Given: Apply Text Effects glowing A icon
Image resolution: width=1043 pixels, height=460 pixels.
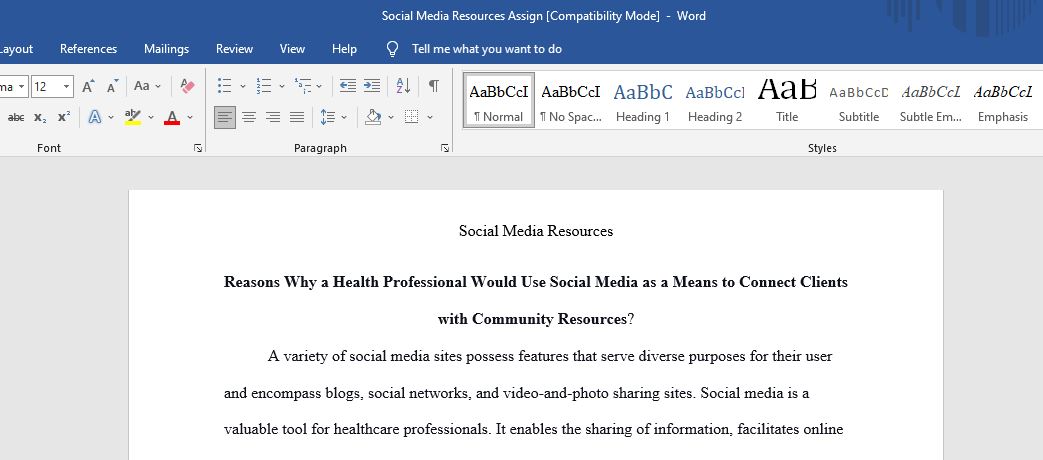Looking at the screenshot, I should 94,118.
